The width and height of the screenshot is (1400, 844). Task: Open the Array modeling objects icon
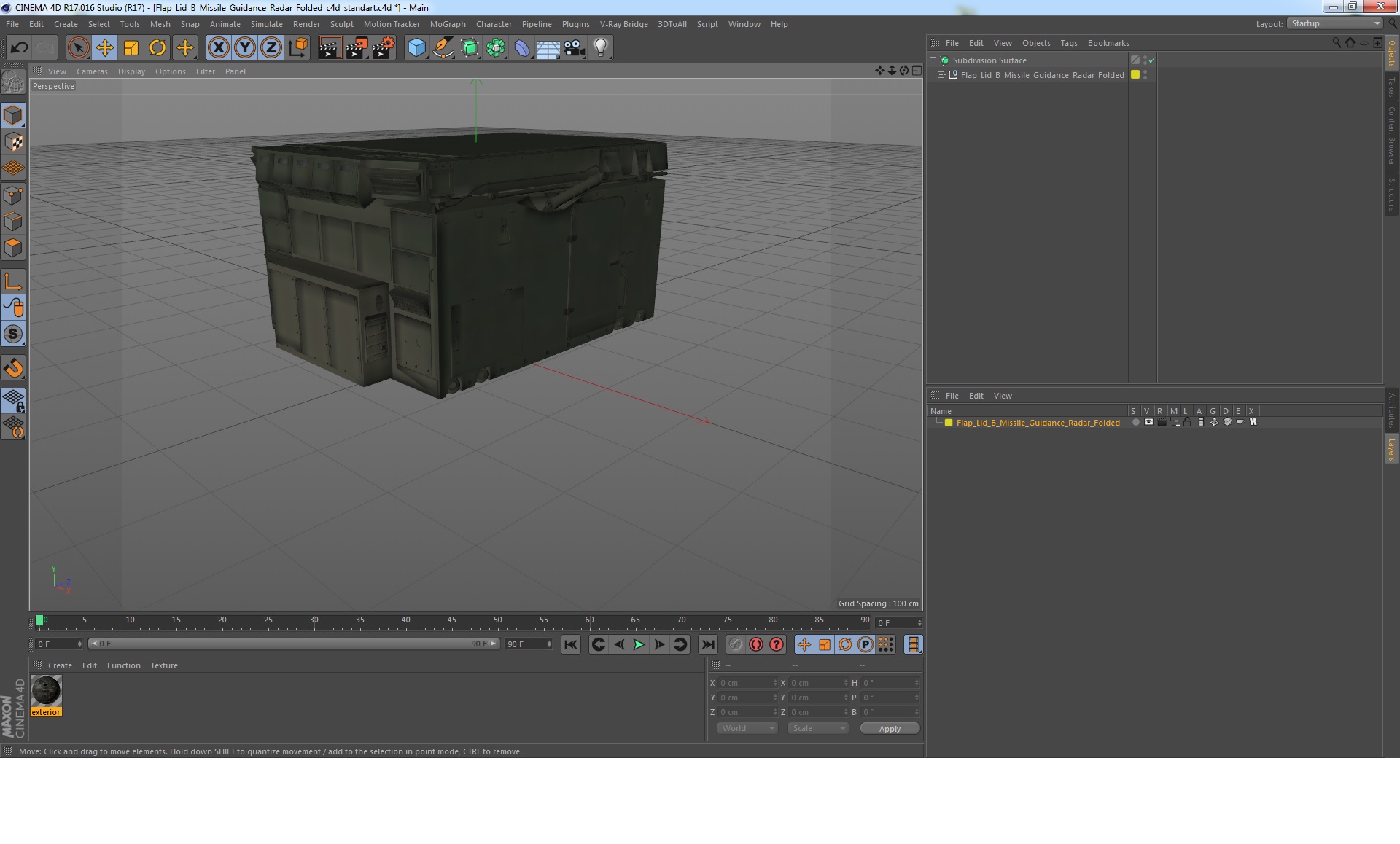pos(496,48)
